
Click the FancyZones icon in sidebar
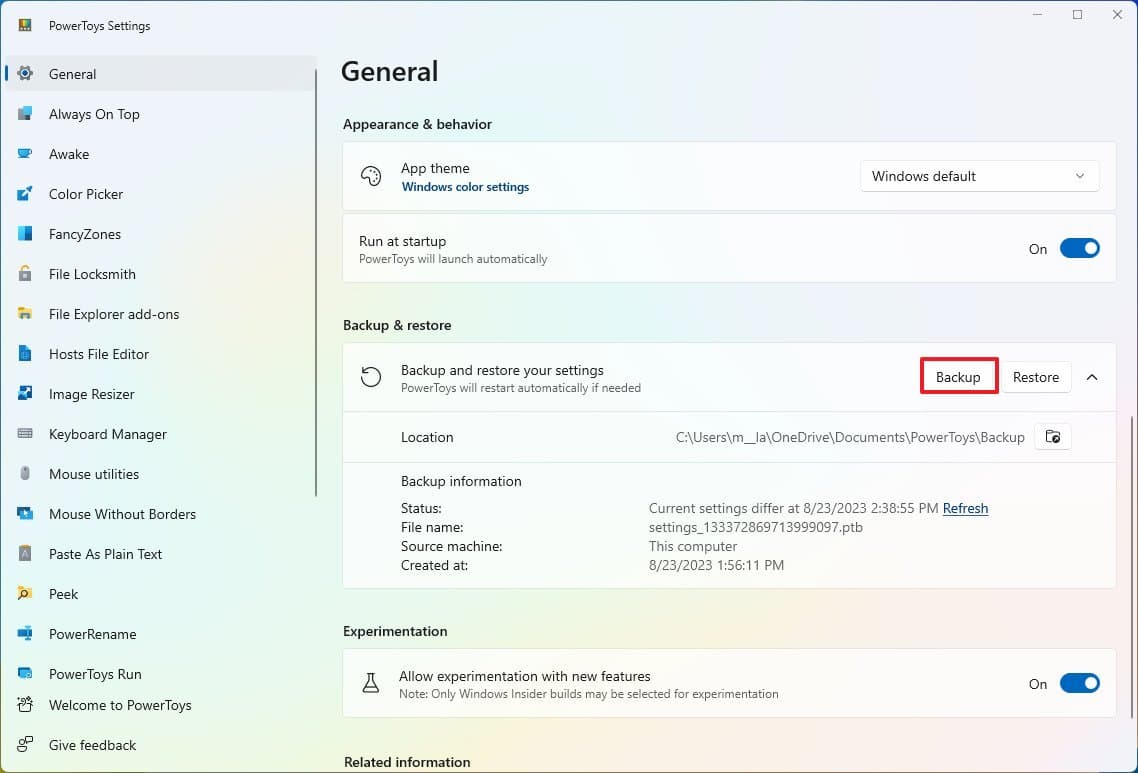[25, 234]
